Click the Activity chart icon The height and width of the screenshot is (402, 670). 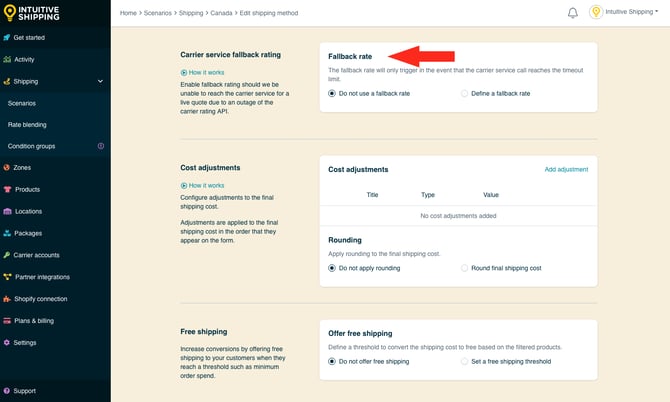[x=7, y=59]
